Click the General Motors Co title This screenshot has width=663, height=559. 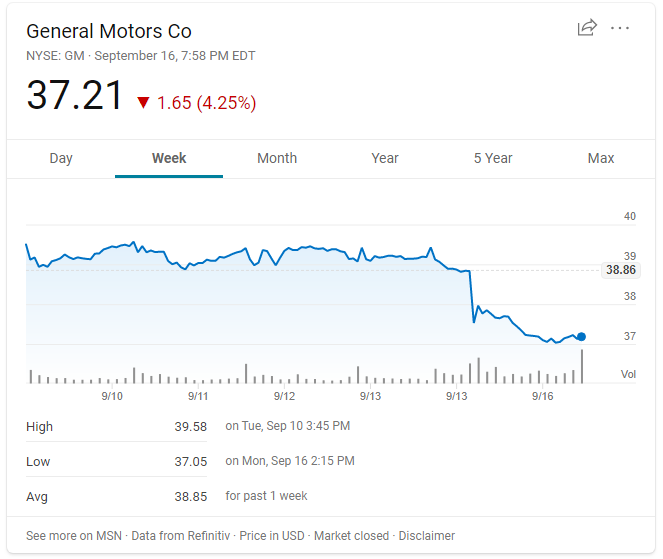tap(109, 31)
